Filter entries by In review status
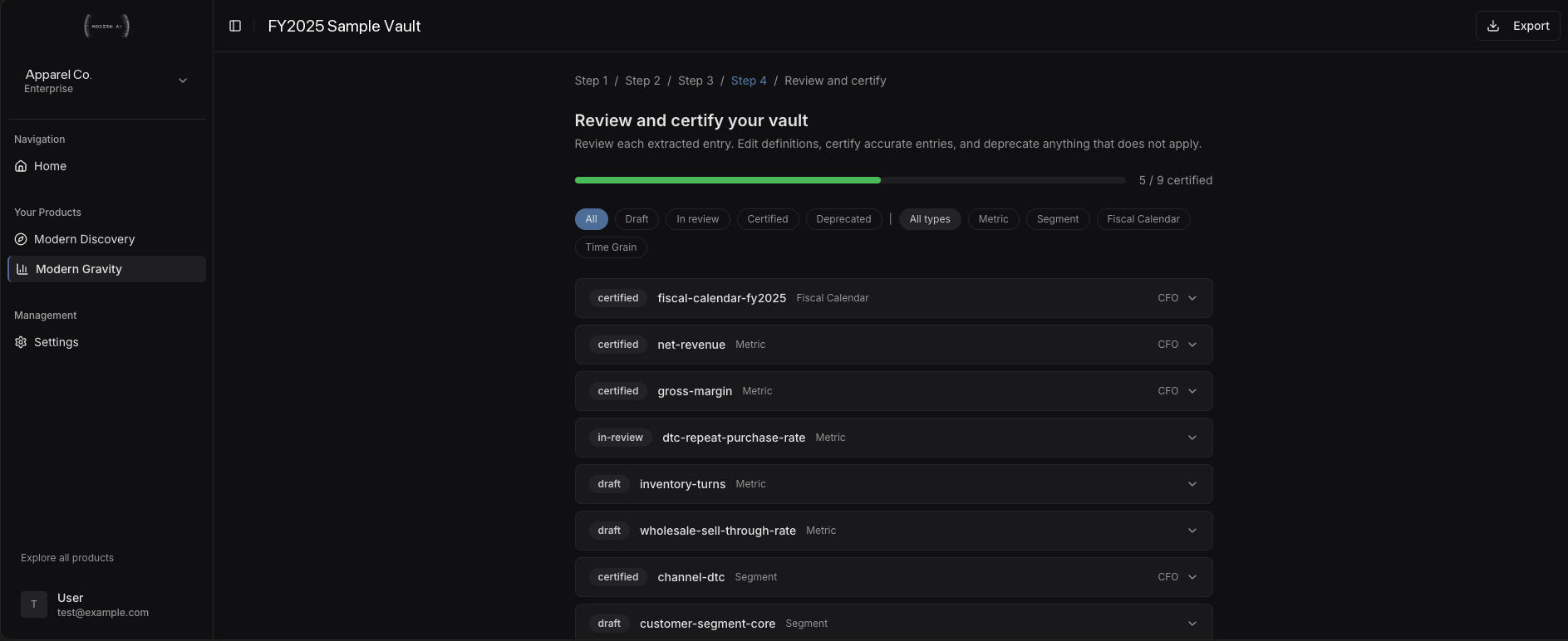This screenshot has width=1568, height=641. coord(698,219)
